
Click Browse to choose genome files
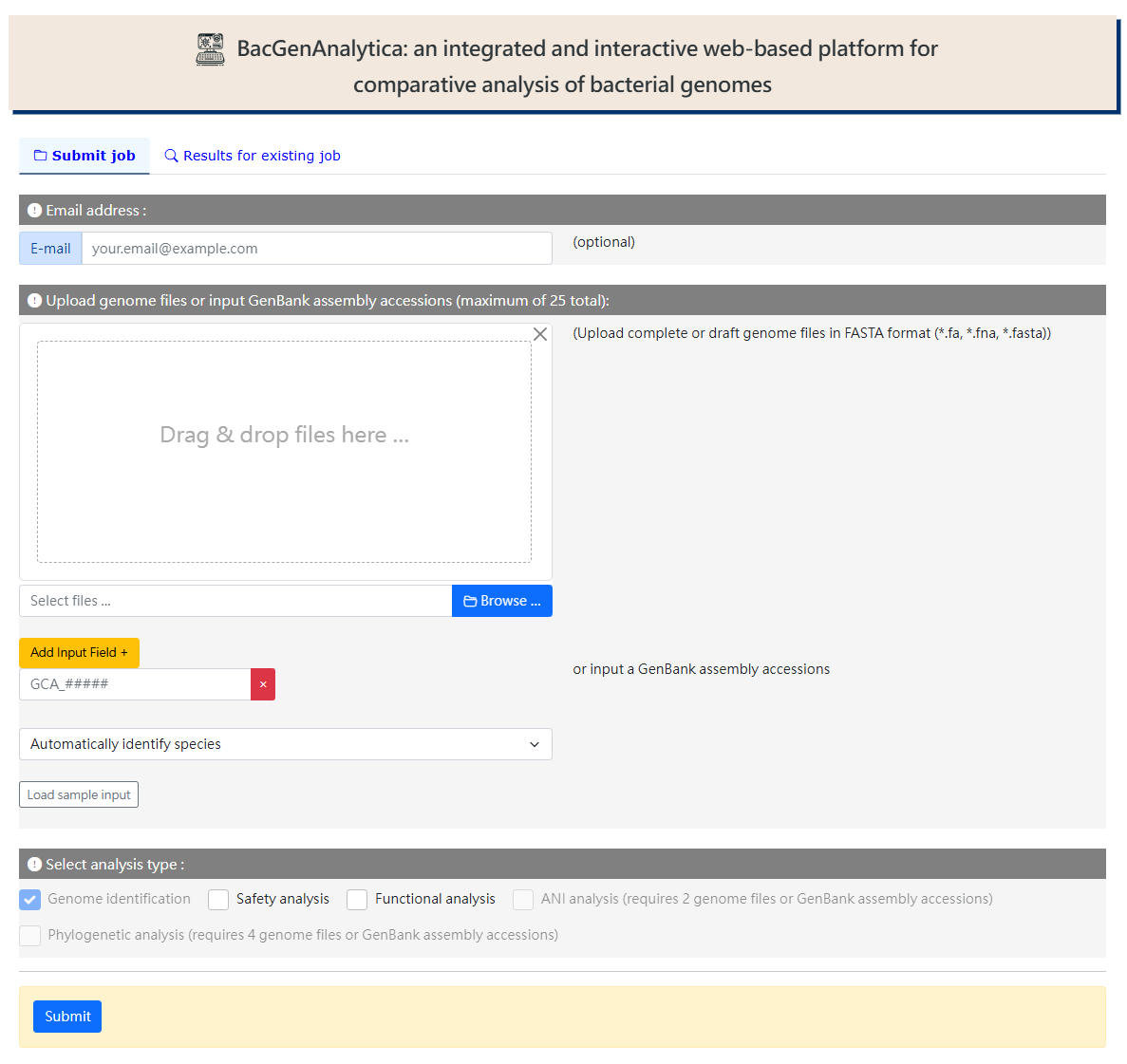click(501, 601)
